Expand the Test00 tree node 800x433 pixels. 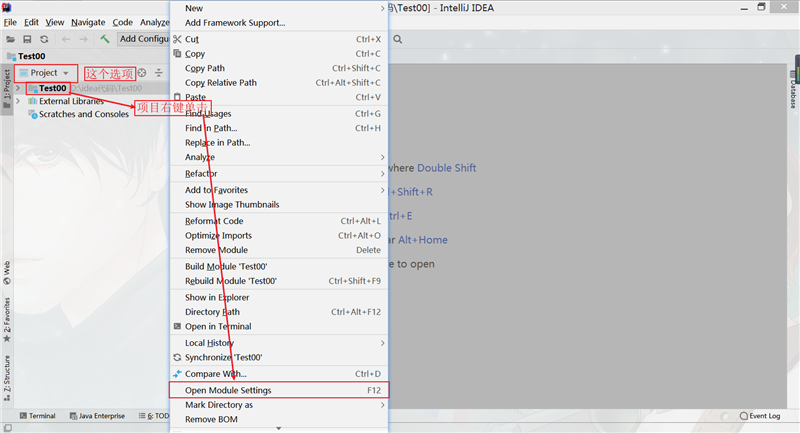(18, 88)
